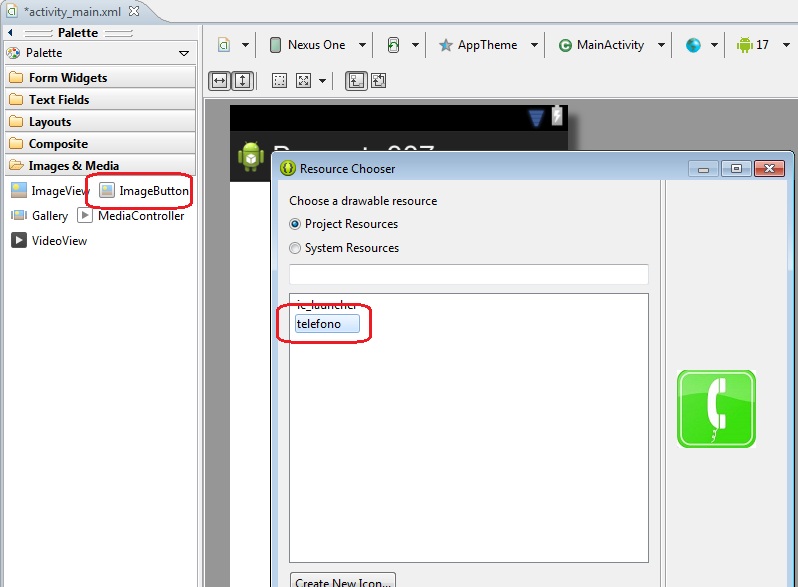798x587 pixels.
Task: Click the dotted-square margins icon
Action: coord(279,80)
